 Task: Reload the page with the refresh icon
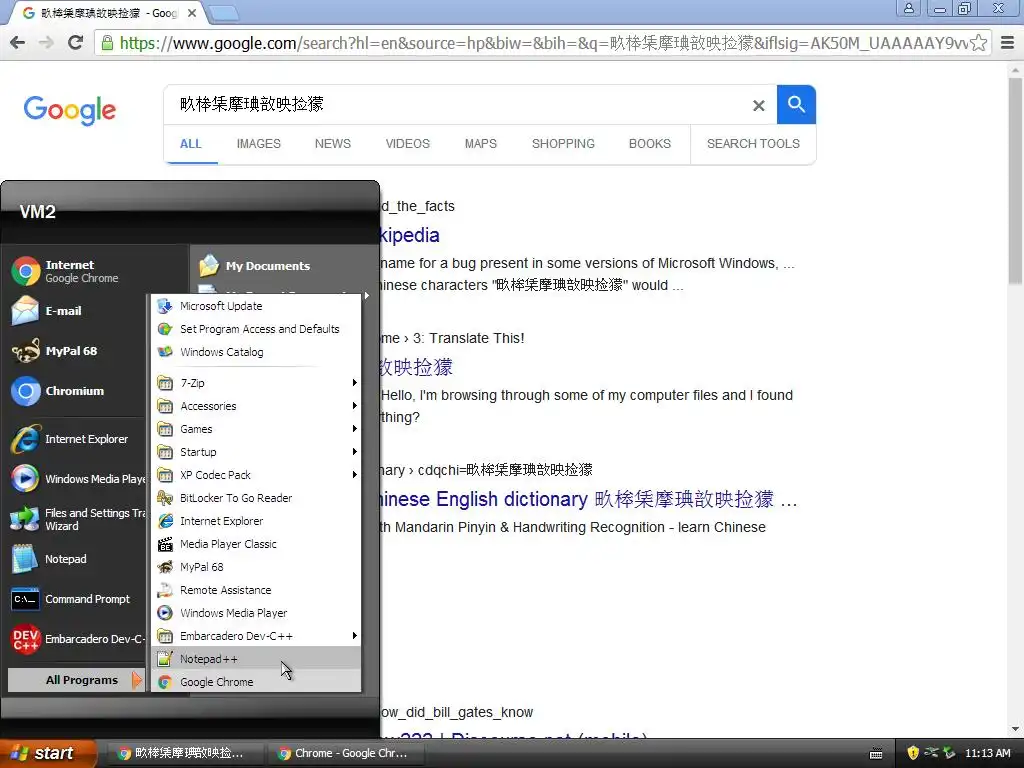(76, 43)
